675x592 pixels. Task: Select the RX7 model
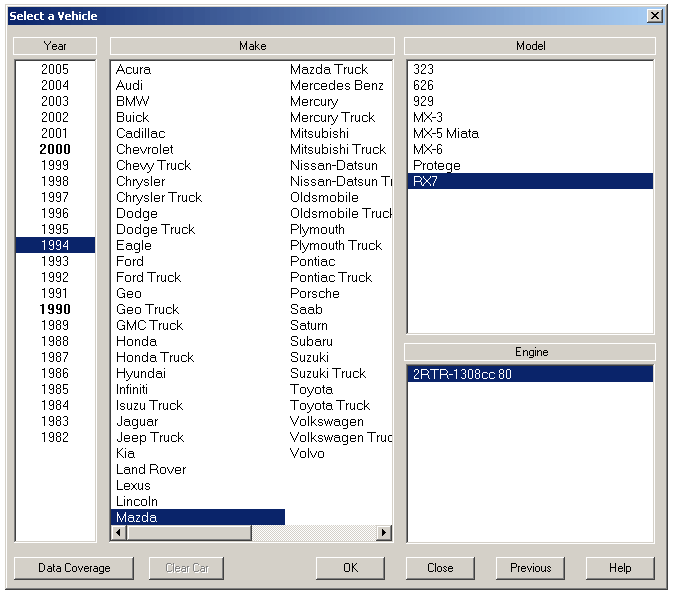(530, 181)
